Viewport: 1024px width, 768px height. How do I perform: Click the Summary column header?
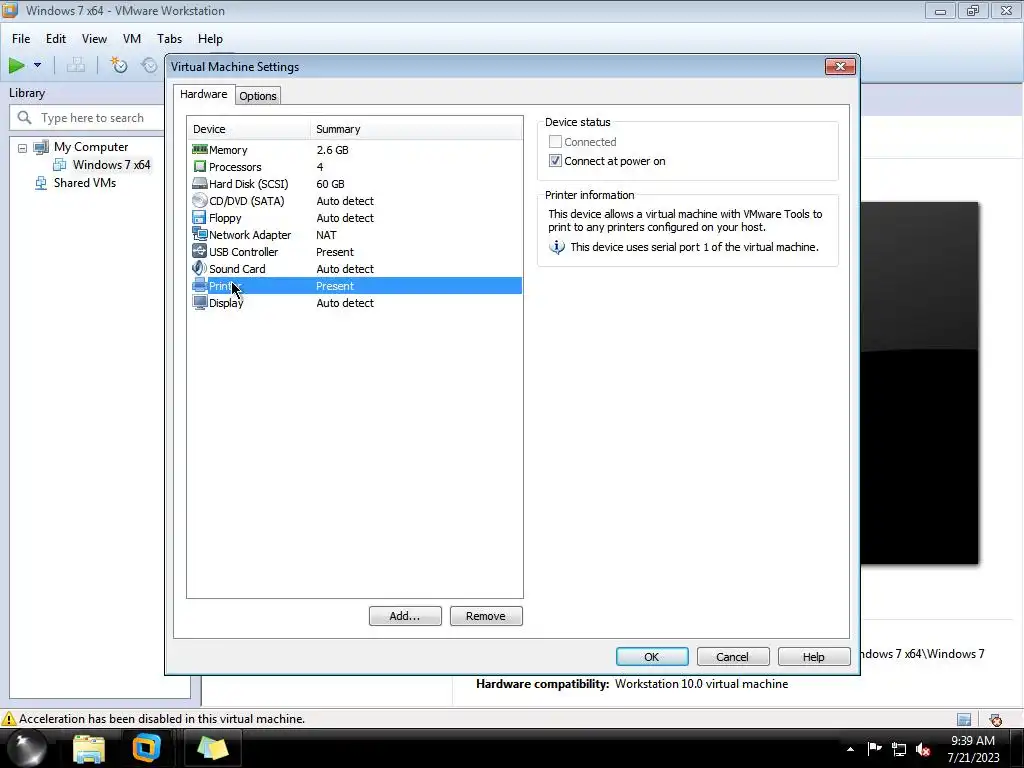coord(417,129)
